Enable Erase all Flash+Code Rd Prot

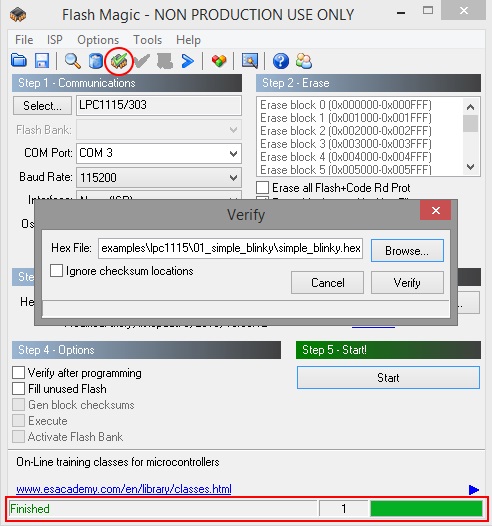(263, 188)
